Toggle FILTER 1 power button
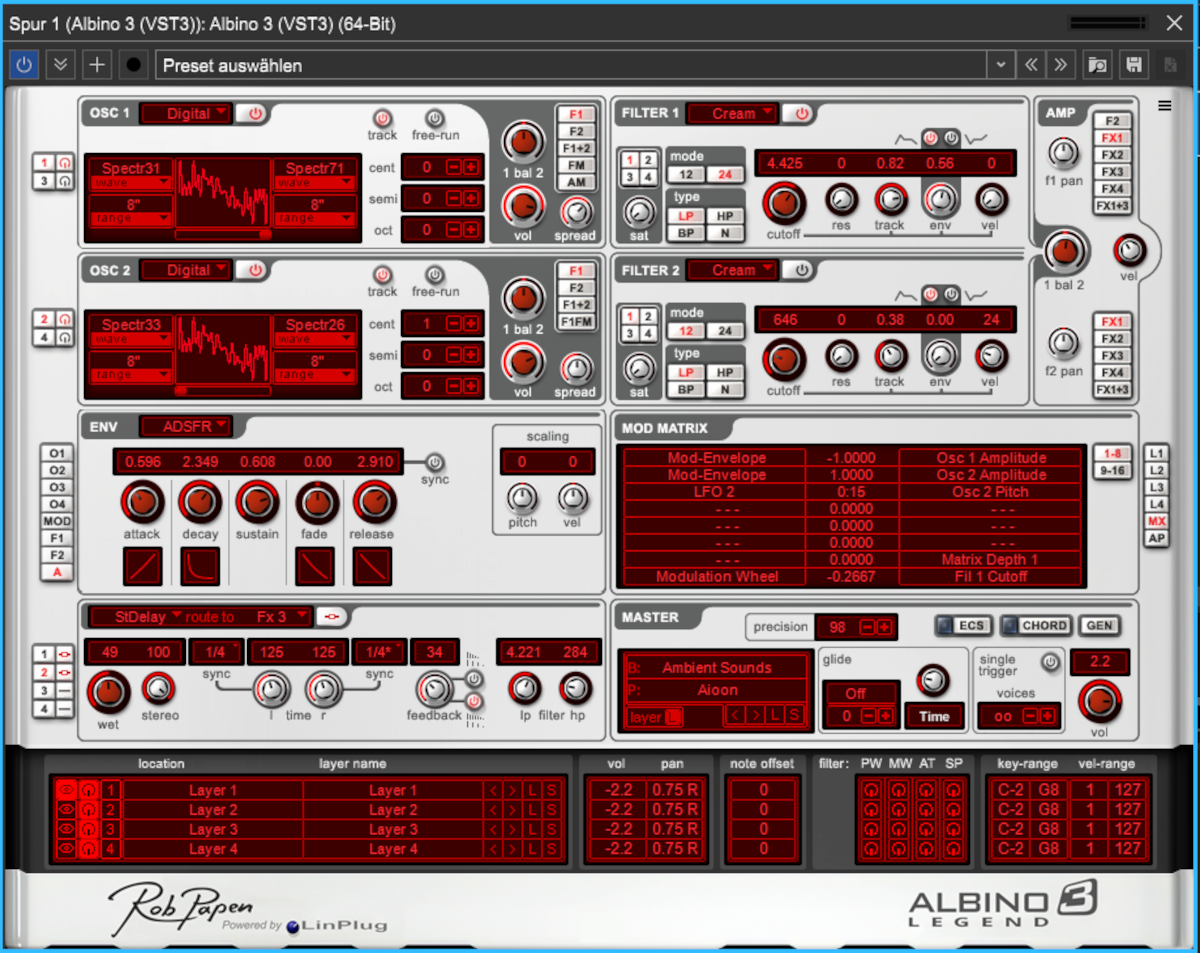This screenshot has height=953, width=1200. click(x=800, y=114)
